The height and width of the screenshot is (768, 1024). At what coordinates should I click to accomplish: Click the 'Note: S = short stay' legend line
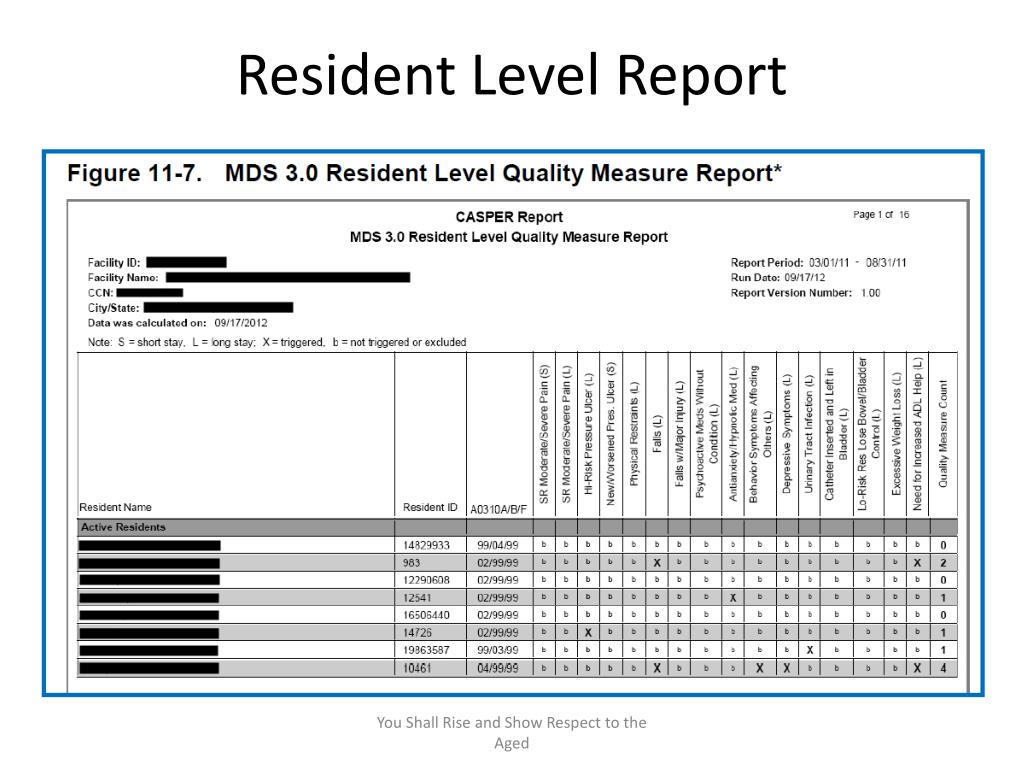(277, 342)
